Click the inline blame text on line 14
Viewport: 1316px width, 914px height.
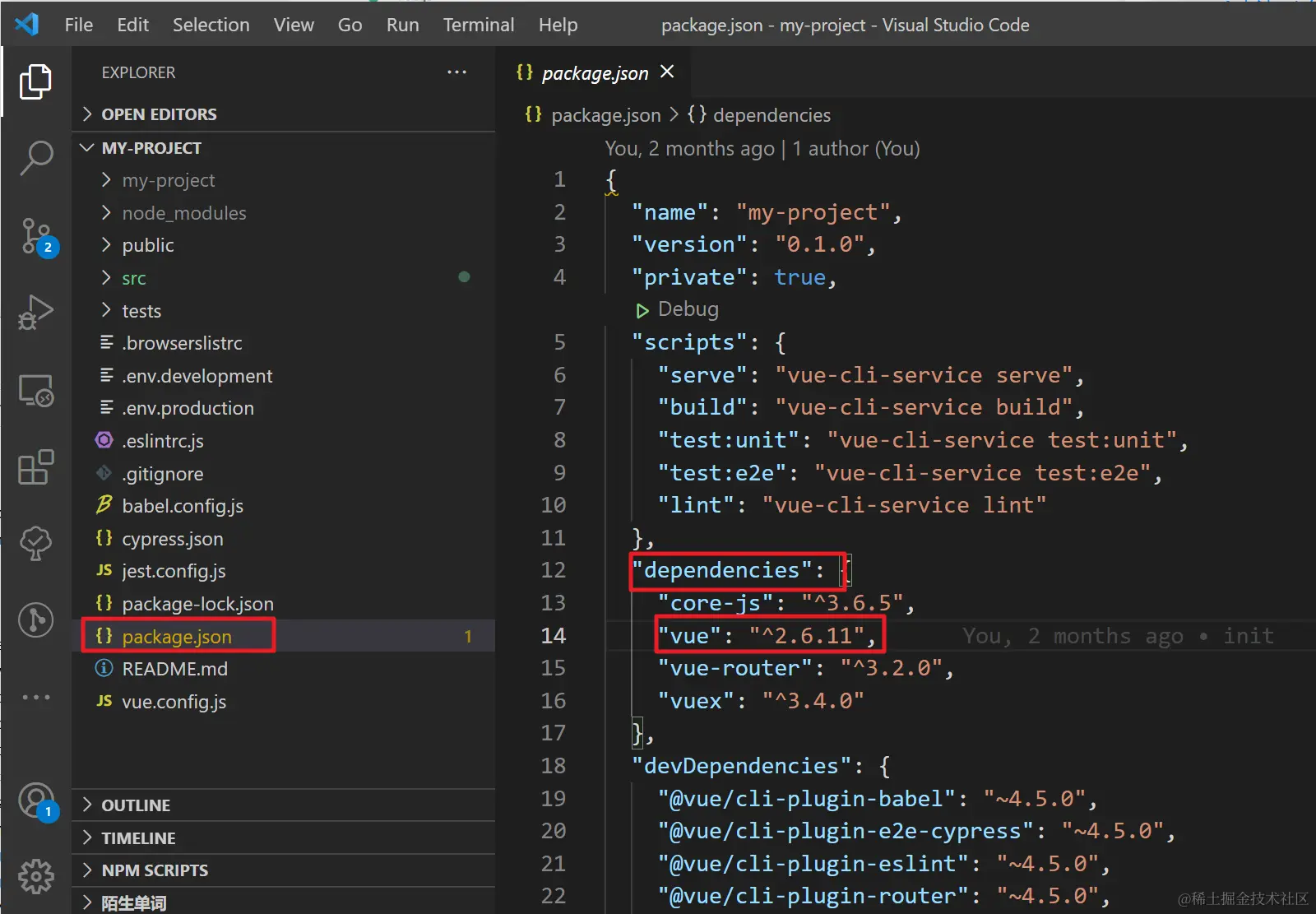coord(1118,636)
